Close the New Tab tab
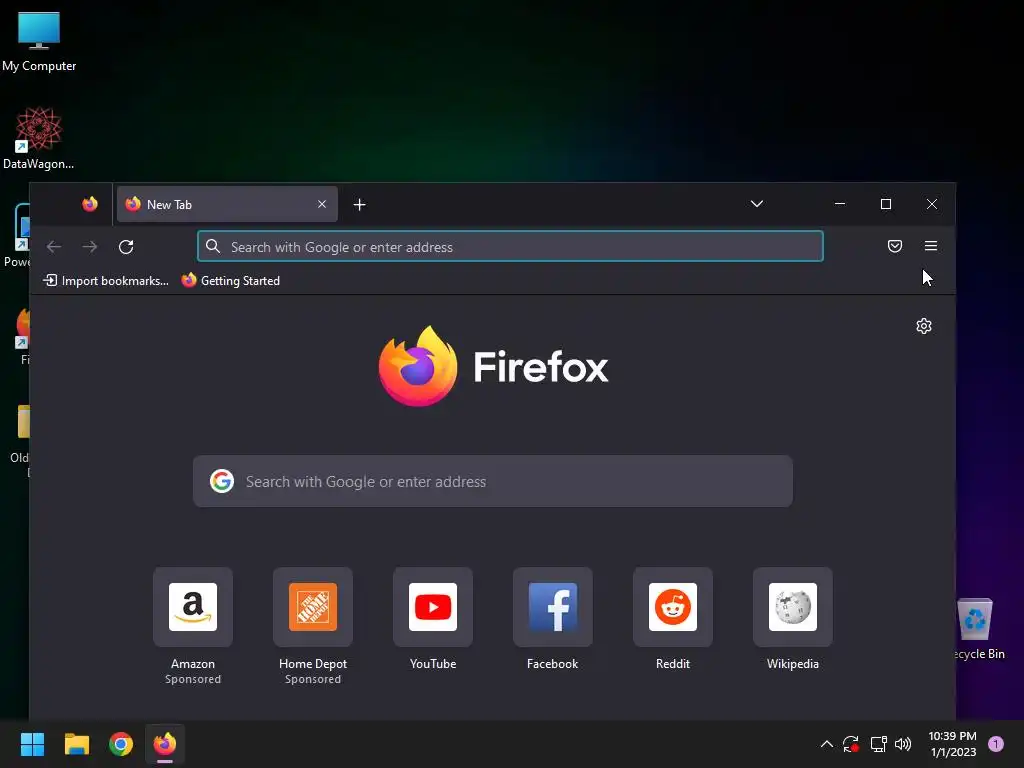This screenshot has width=1024, height=768. click(x=322, y=204)
